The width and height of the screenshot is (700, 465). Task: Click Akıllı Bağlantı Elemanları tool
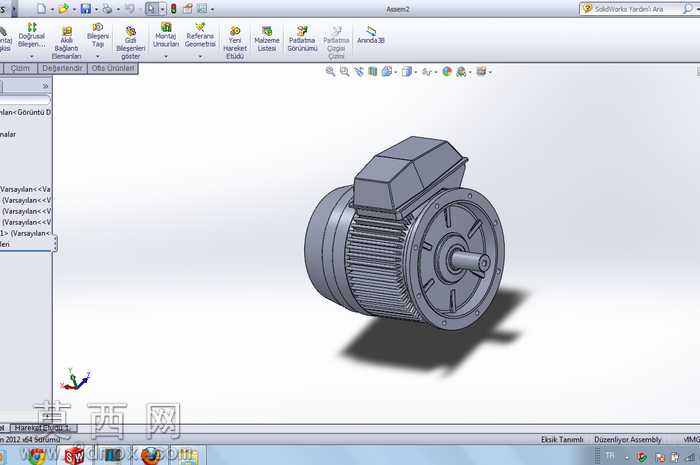(67, 42)
